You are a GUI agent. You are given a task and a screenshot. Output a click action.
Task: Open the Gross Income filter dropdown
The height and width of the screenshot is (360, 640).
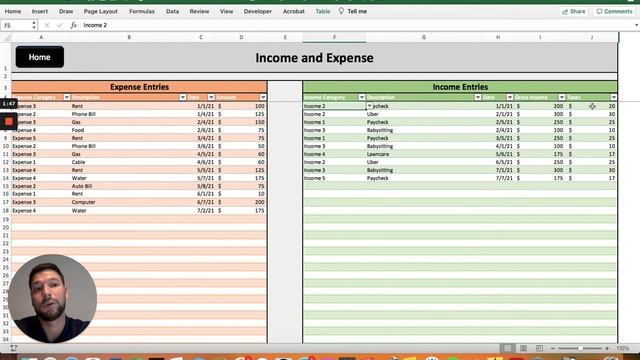562,97
